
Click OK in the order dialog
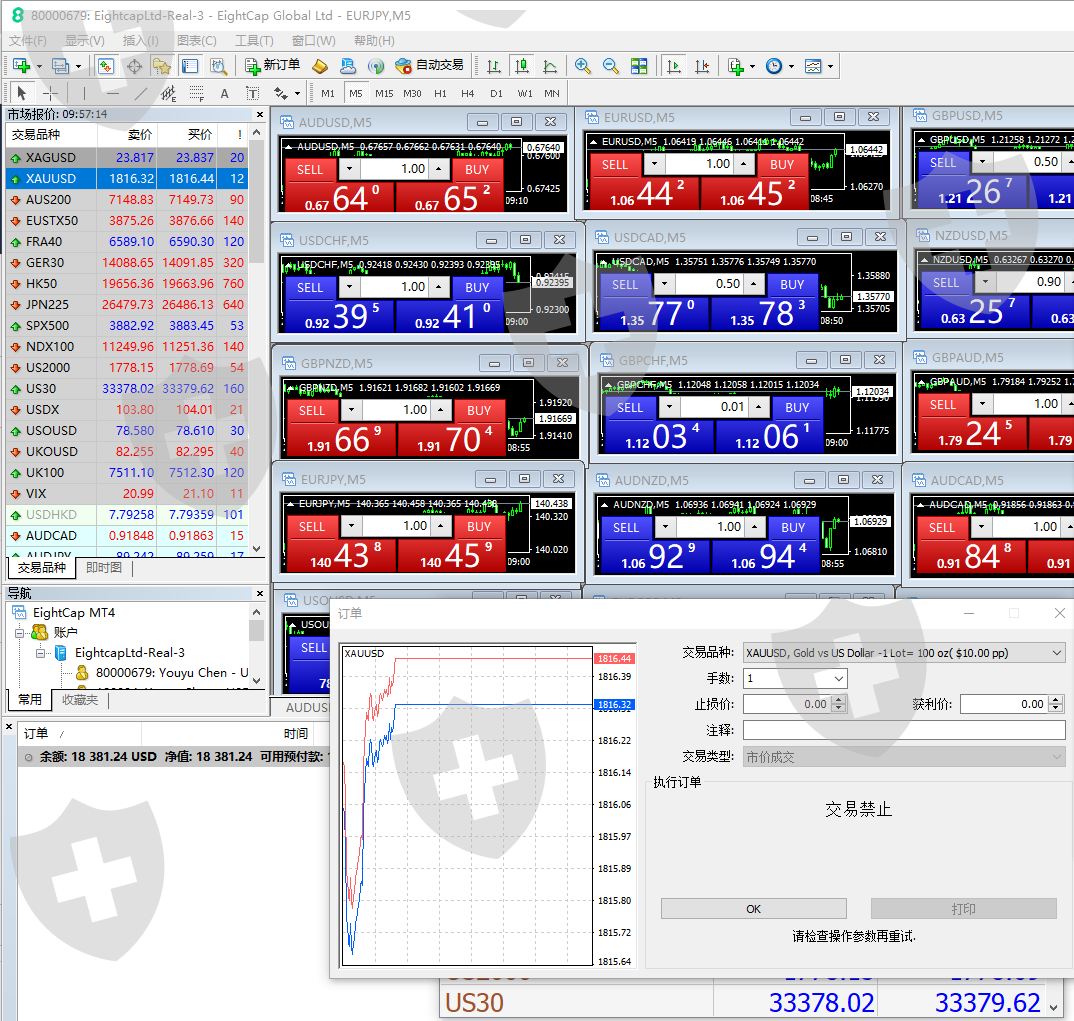pos(753,909)
